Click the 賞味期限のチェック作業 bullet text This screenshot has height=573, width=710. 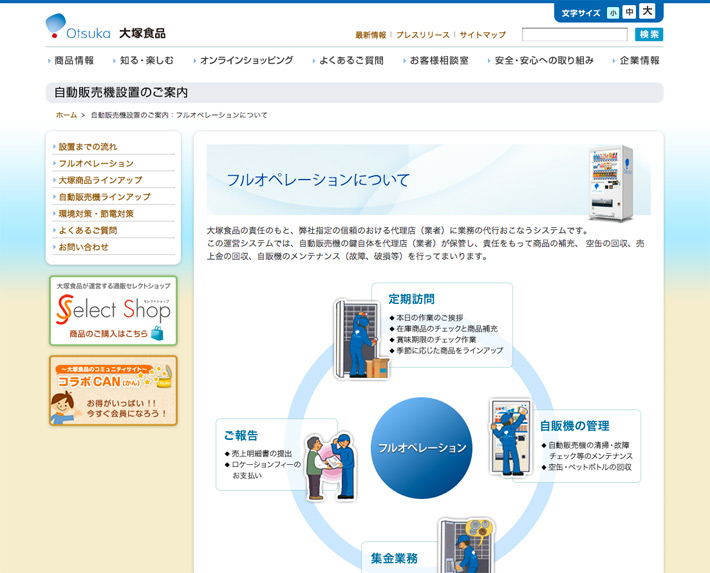436,340
